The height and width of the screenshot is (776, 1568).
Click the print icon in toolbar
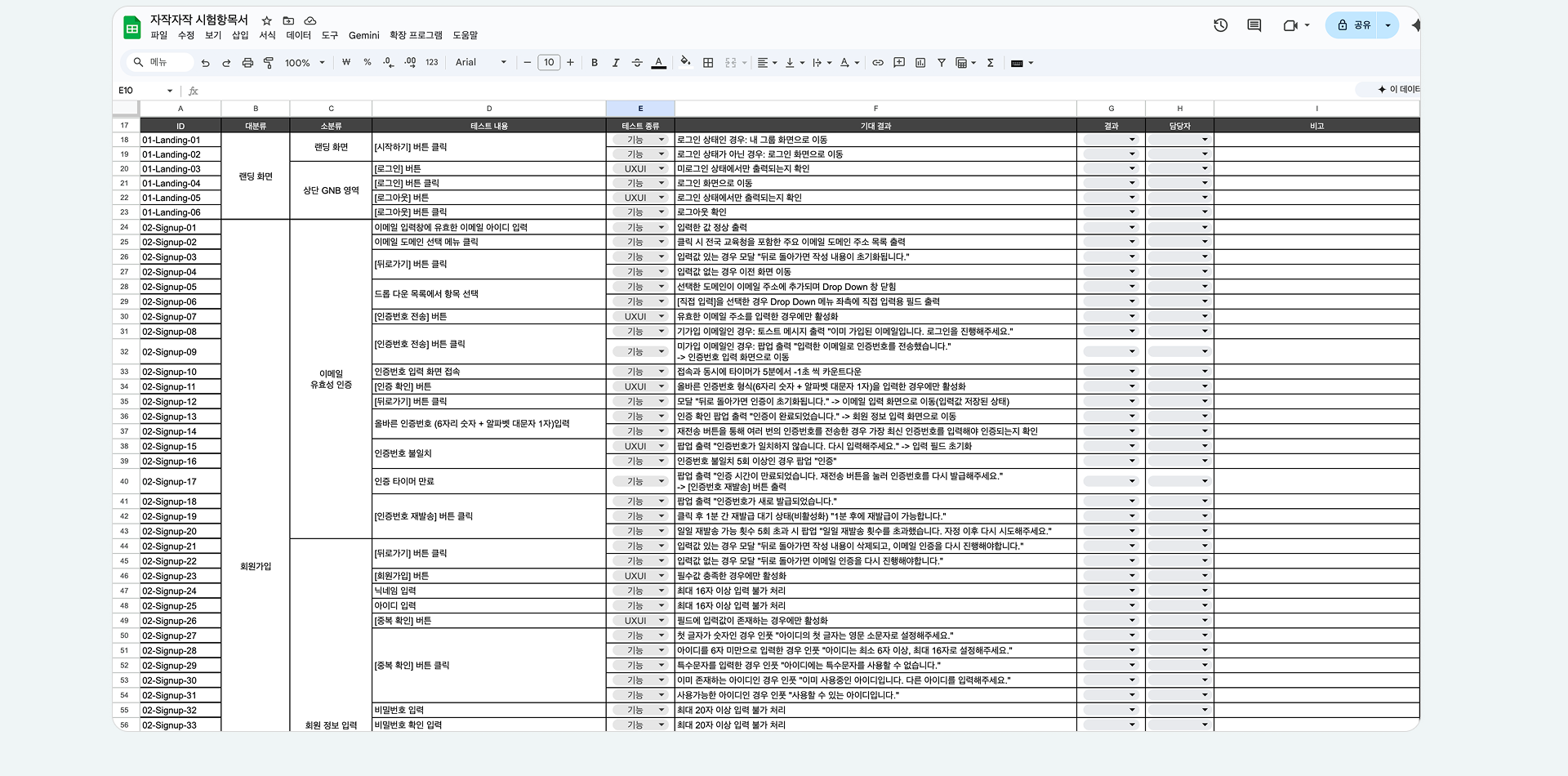(247, 63)
